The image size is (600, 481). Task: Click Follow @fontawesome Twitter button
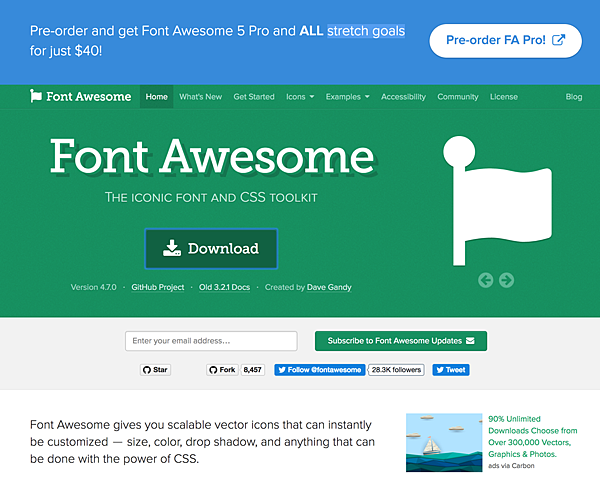[x=320, y=370]
